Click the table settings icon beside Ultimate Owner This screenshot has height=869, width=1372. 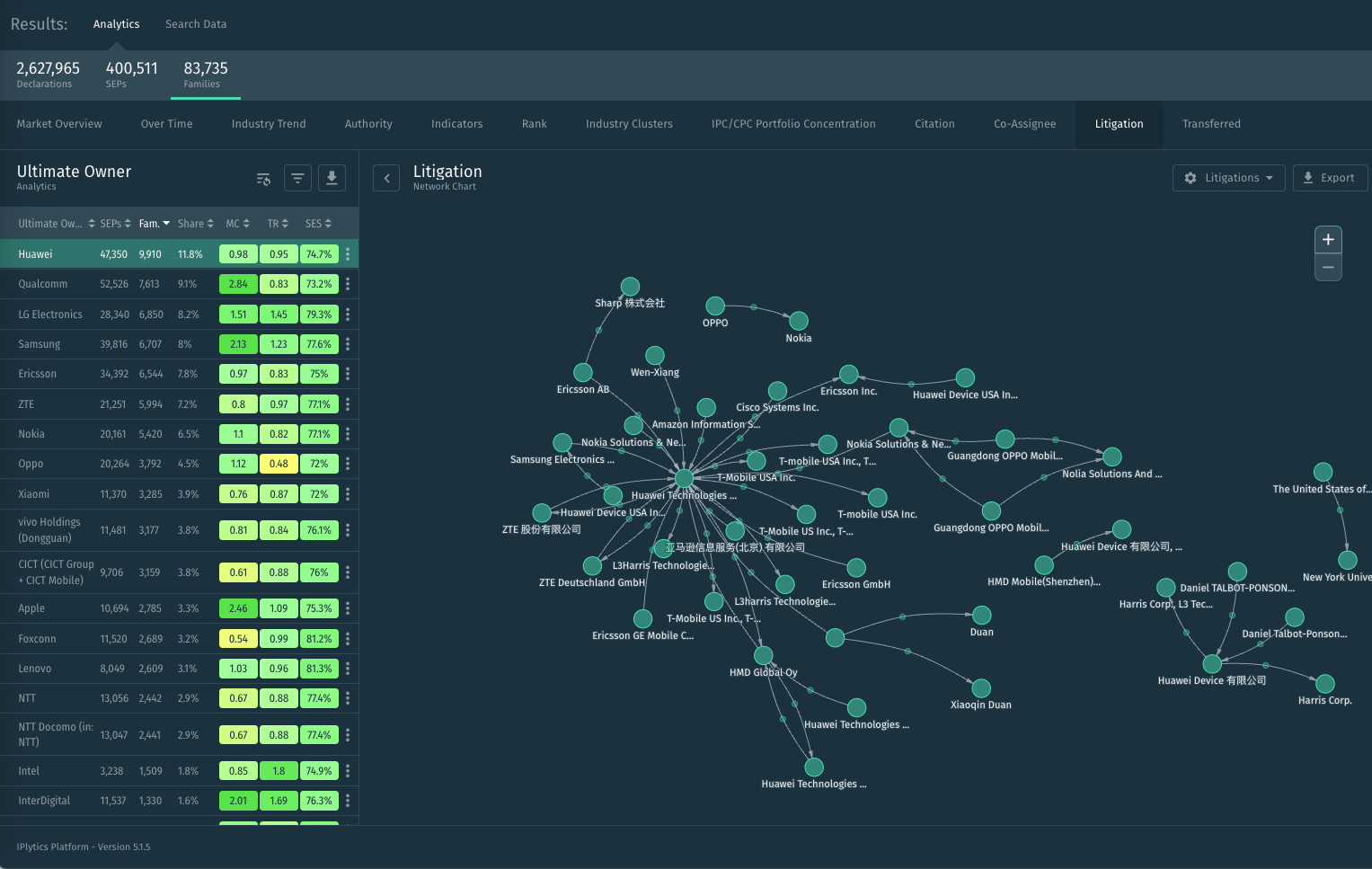[x=263, y=179]
